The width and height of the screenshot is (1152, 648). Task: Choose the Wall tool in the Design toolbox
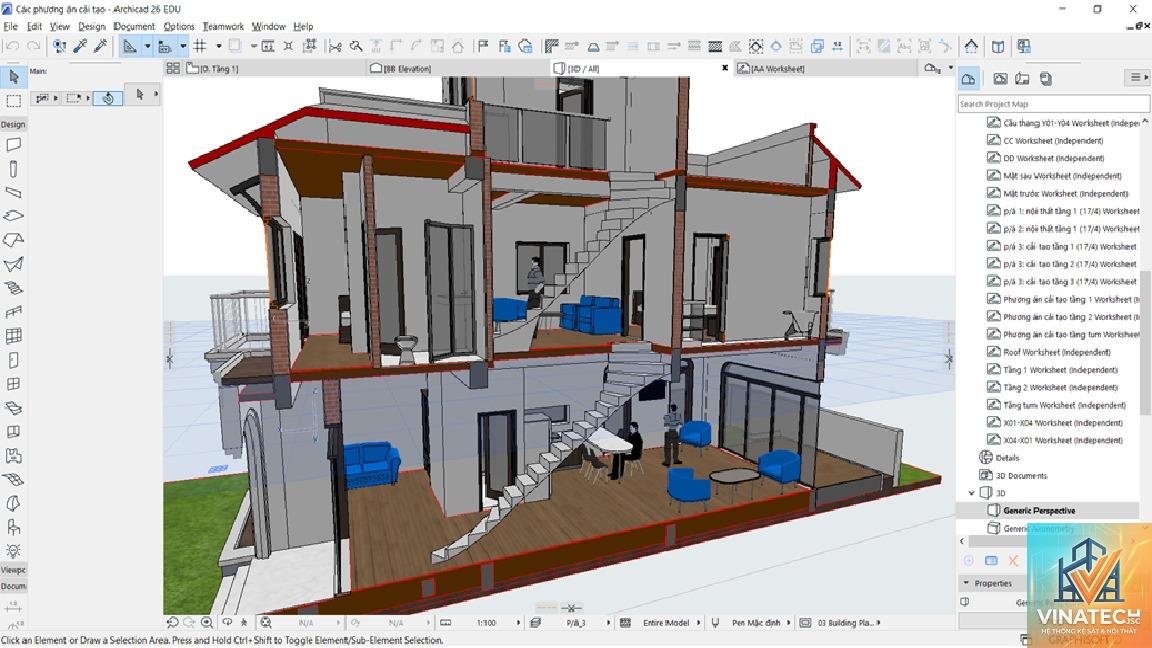click(x=13, y=145)
